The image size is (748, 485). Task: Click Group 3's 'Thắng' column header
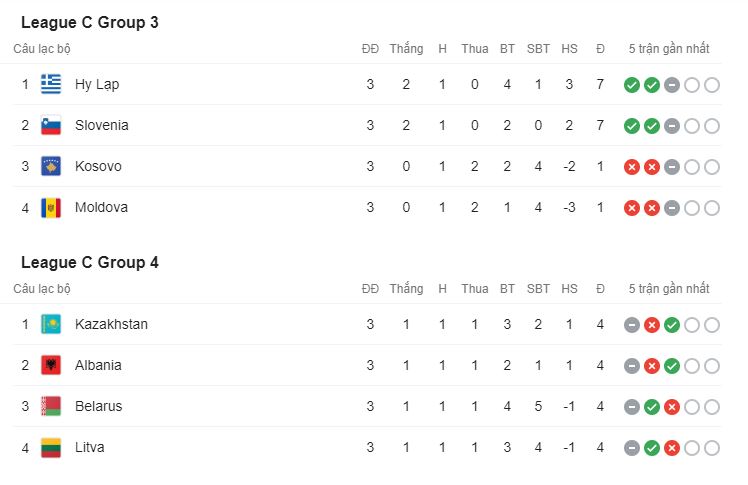[x=406, y=49]
